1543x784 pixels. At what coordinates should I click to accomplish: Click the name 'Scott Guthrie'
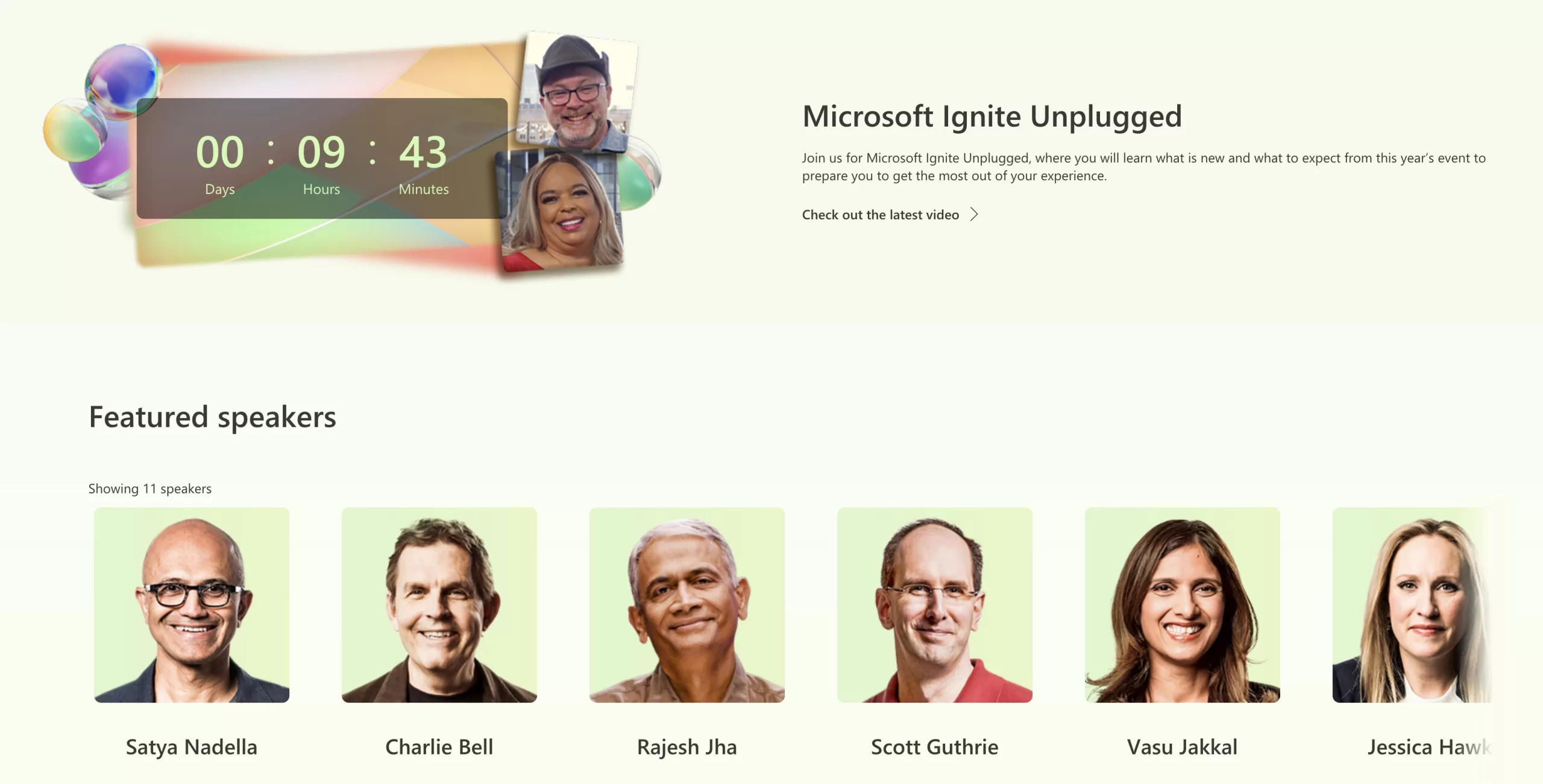click(x=935, y=747)
